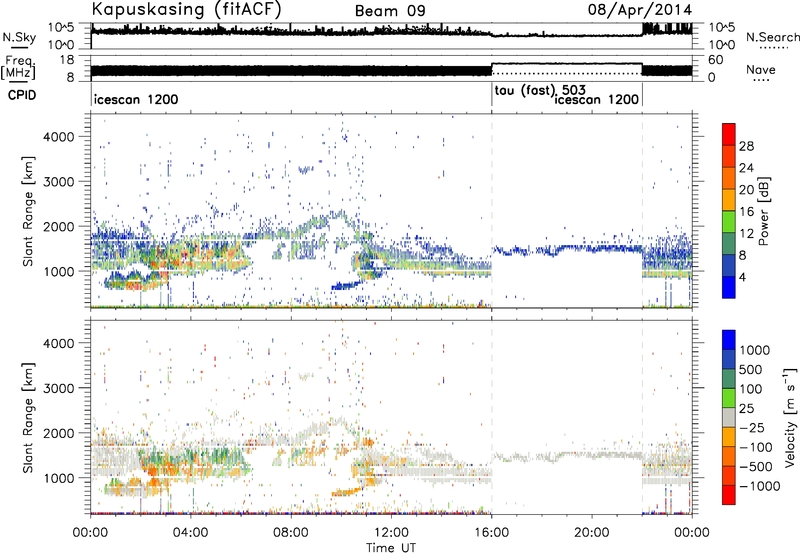Screen dimensions: 800x554
Task: Click 'Slant Range [km]' label of velocity panel
Action: (28, 417)
